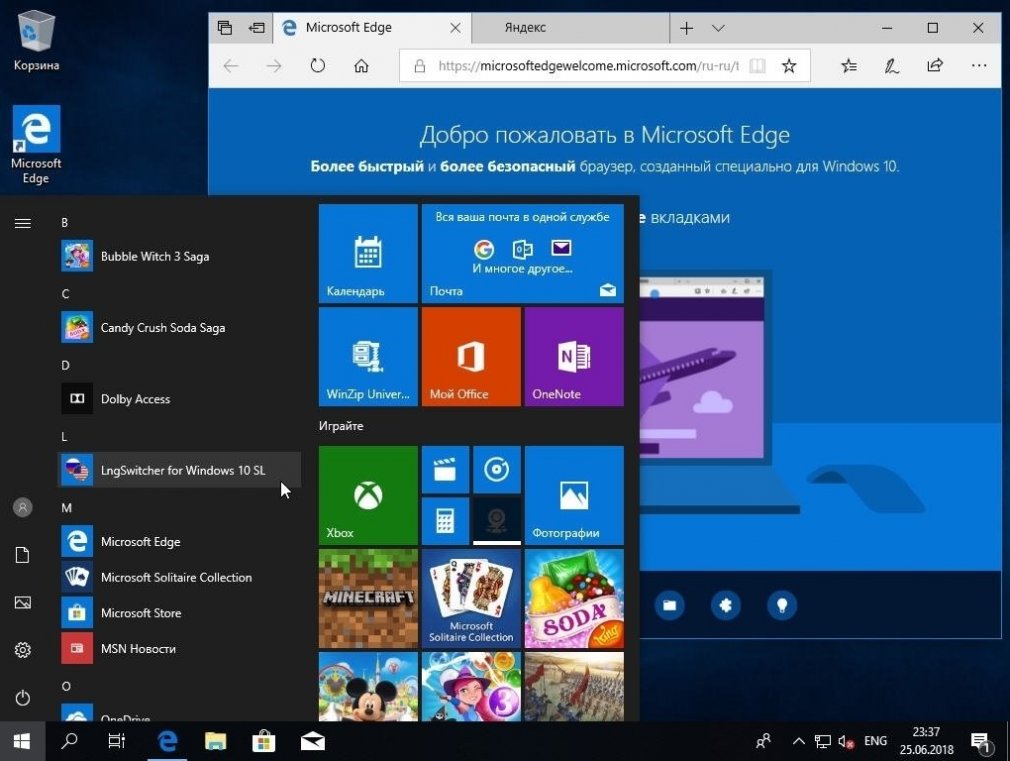Open a new tab in Edge

(687, 28)
